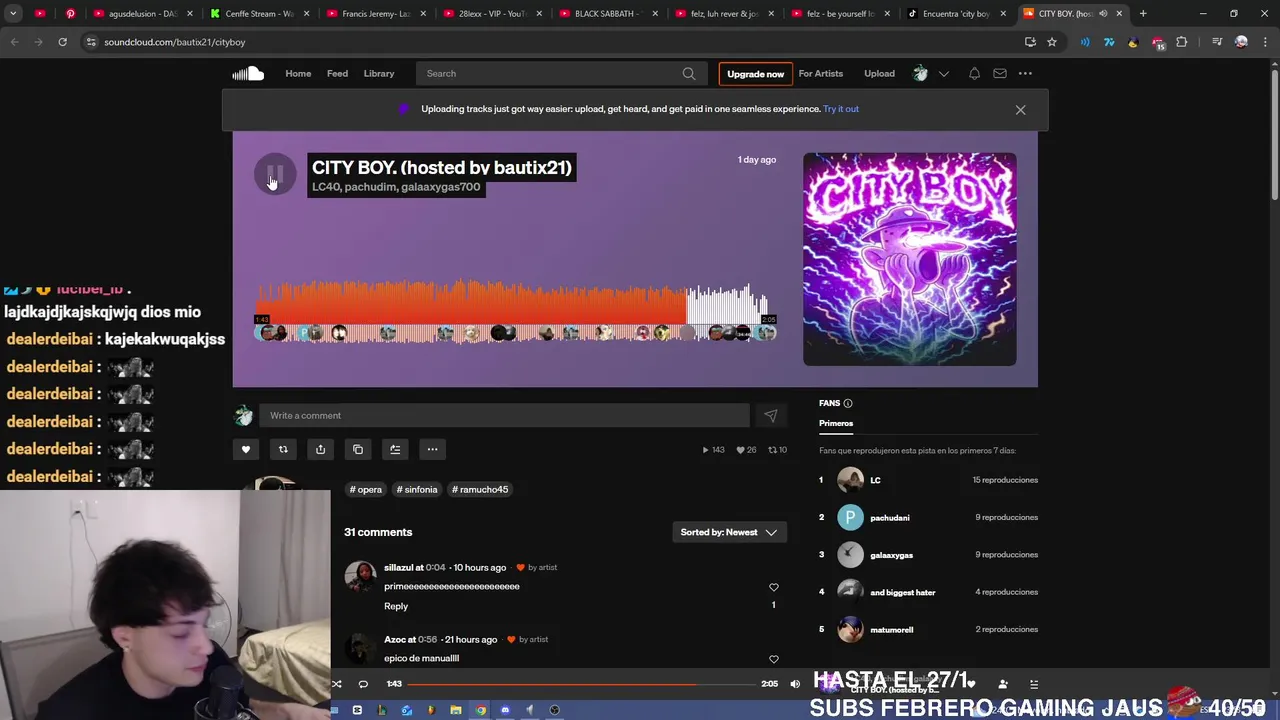Open the Sorted by: Newest dropdown
This screenshot has width=1280, height=720.
(729, 532)
